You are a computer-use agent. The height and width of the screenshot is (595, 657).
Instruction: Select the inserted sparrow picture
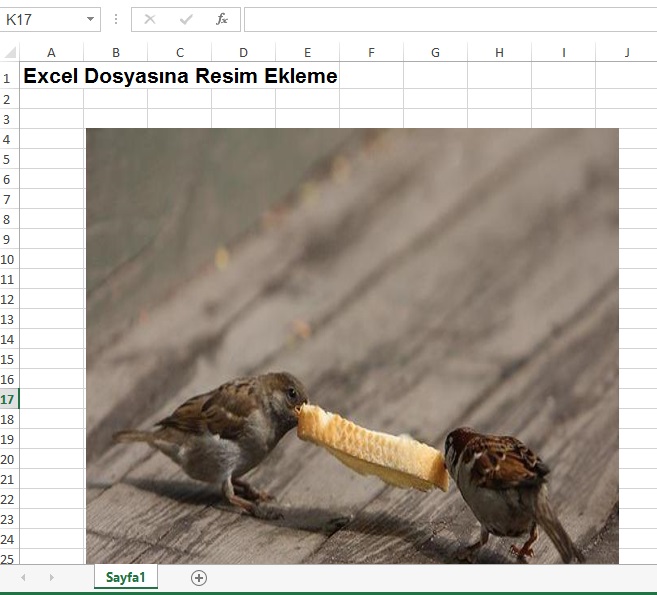pos(352,346)
